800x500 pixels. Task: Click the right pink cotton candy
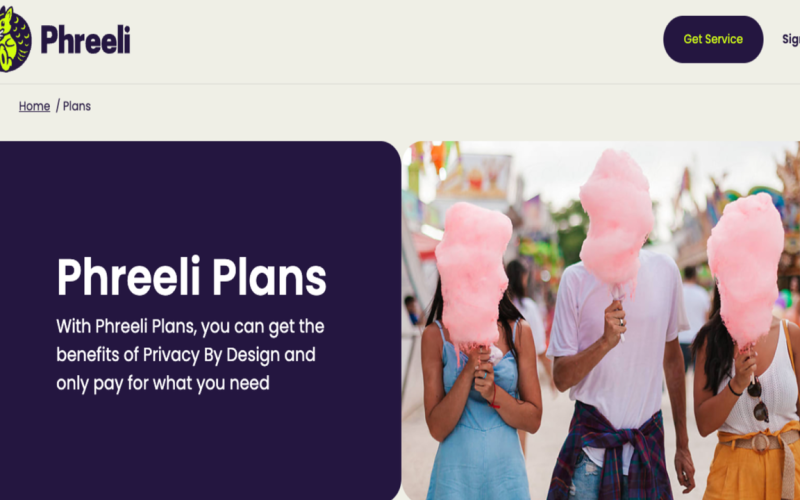pos(745,268)
